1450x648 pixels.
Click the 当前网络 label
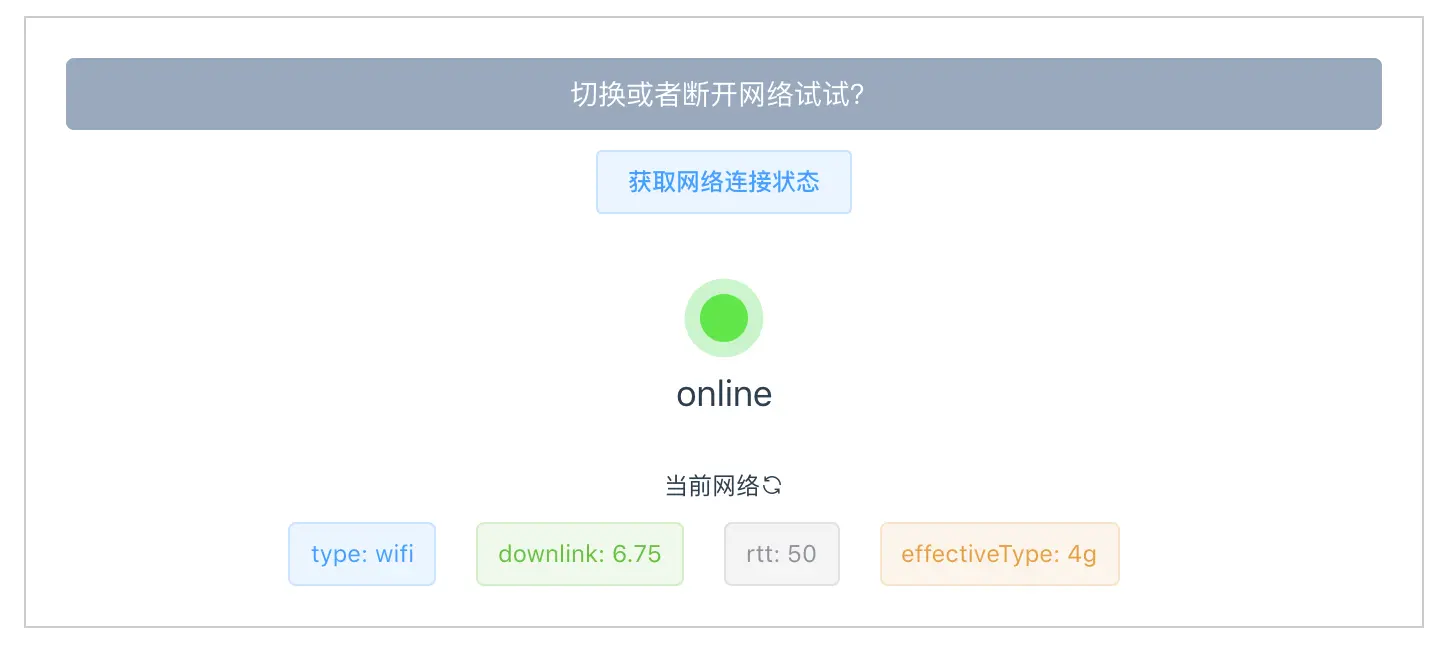(713, 486)
